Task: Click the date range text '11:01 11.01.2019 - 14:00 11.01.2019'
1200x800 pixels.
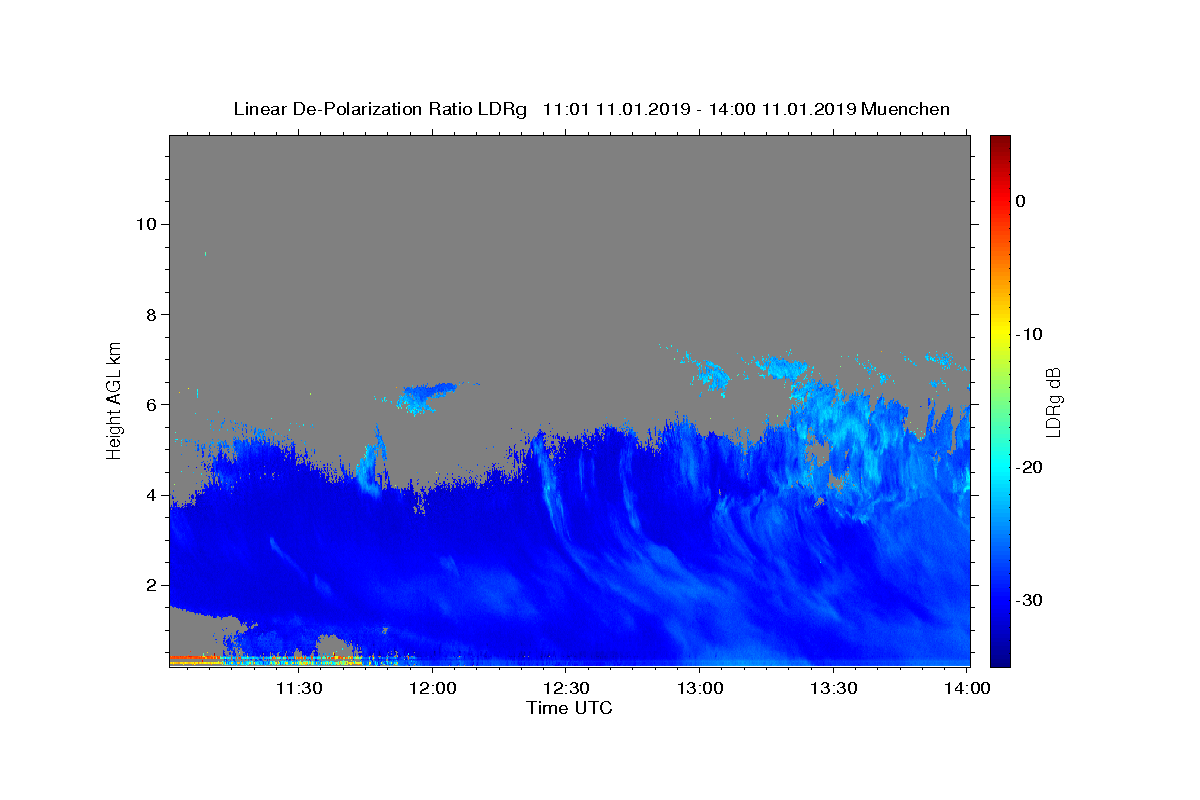Action: point(699,109)
